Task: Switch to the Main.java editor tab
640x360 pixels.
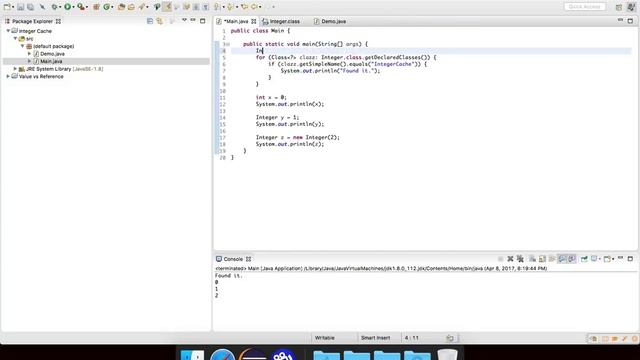Action: (x=236, y=21)
